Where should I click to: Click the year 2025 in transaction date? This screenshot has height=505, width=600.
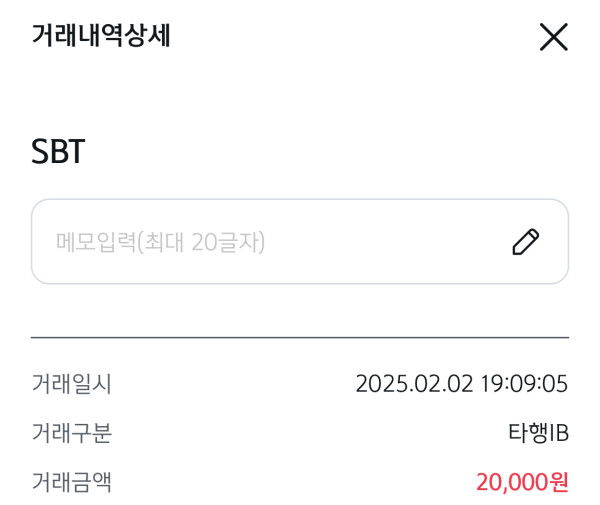378,384
